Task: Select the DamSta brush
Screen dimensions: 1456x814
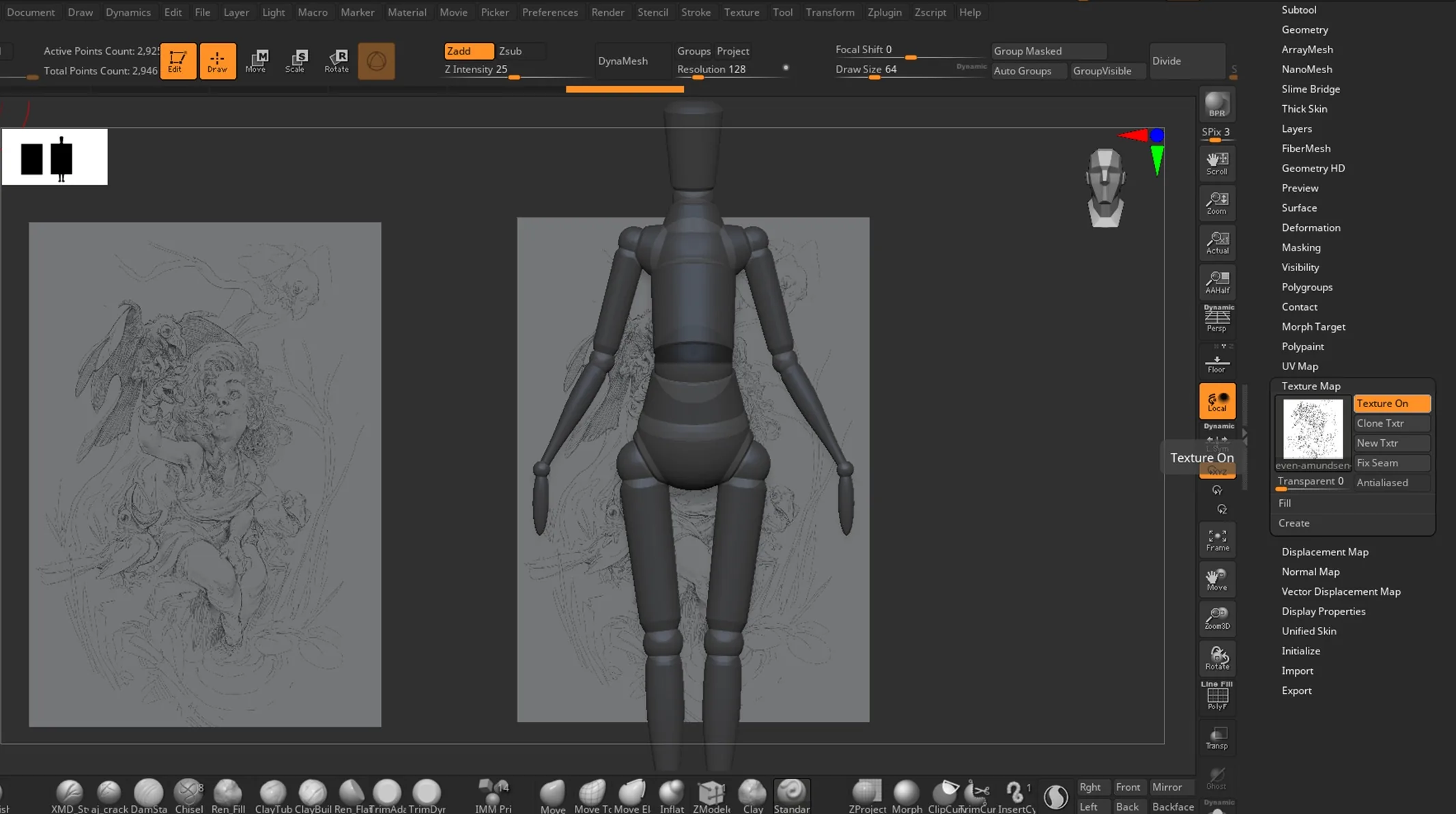Action: (x=149, y=796)
